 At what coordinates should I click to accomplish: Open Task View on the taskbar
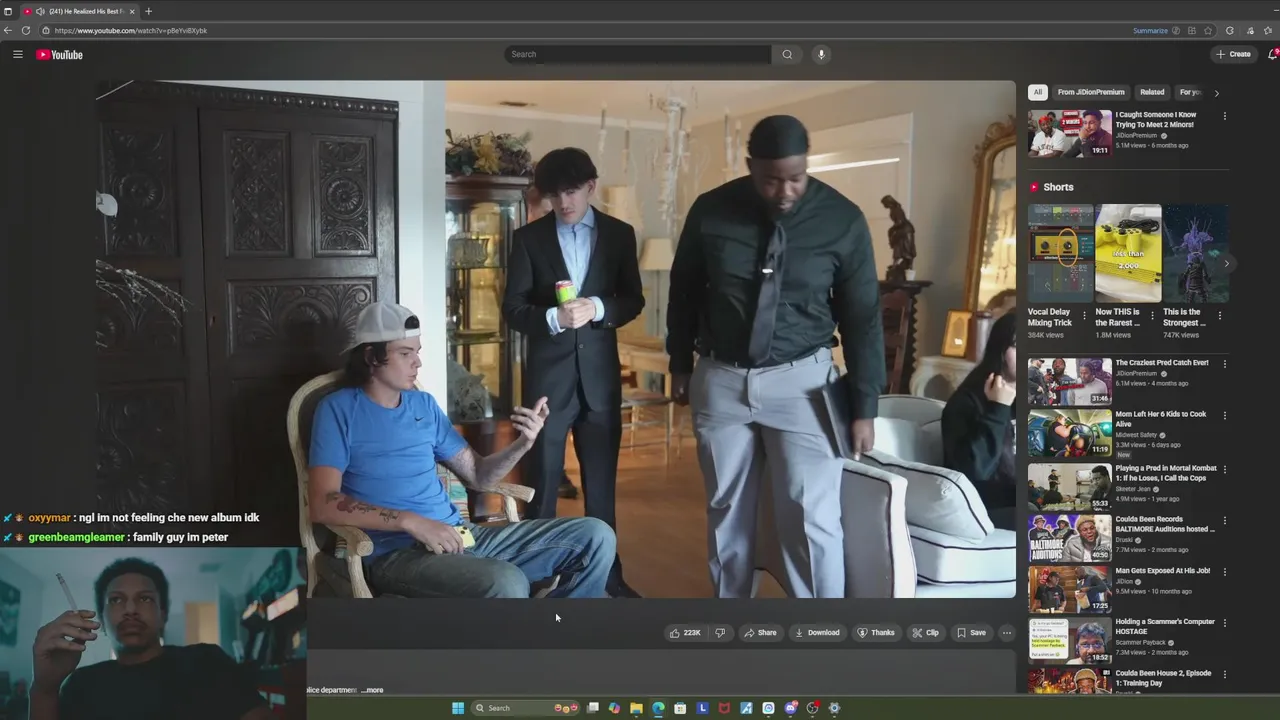coord(593,708)
